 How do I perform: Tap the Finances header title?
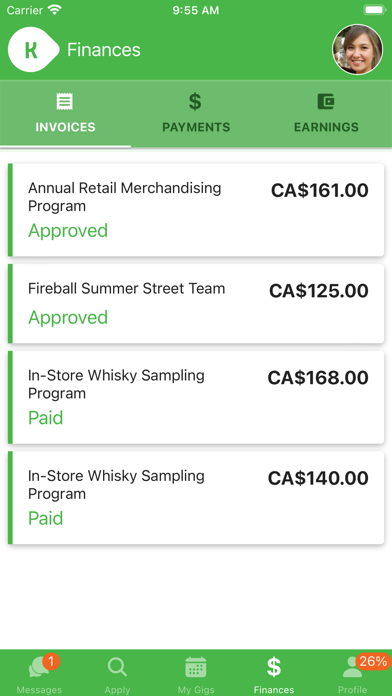click(x=104, y=50)
